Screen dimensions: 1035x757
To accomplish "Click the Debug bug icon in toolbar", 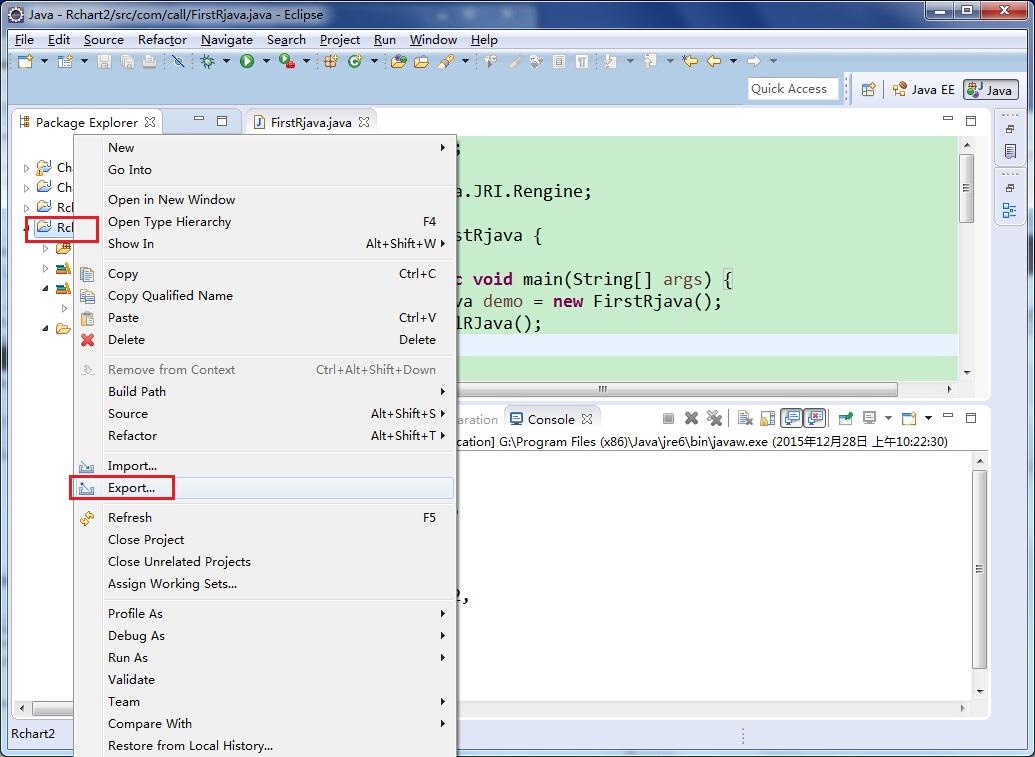I will point(207,61).
